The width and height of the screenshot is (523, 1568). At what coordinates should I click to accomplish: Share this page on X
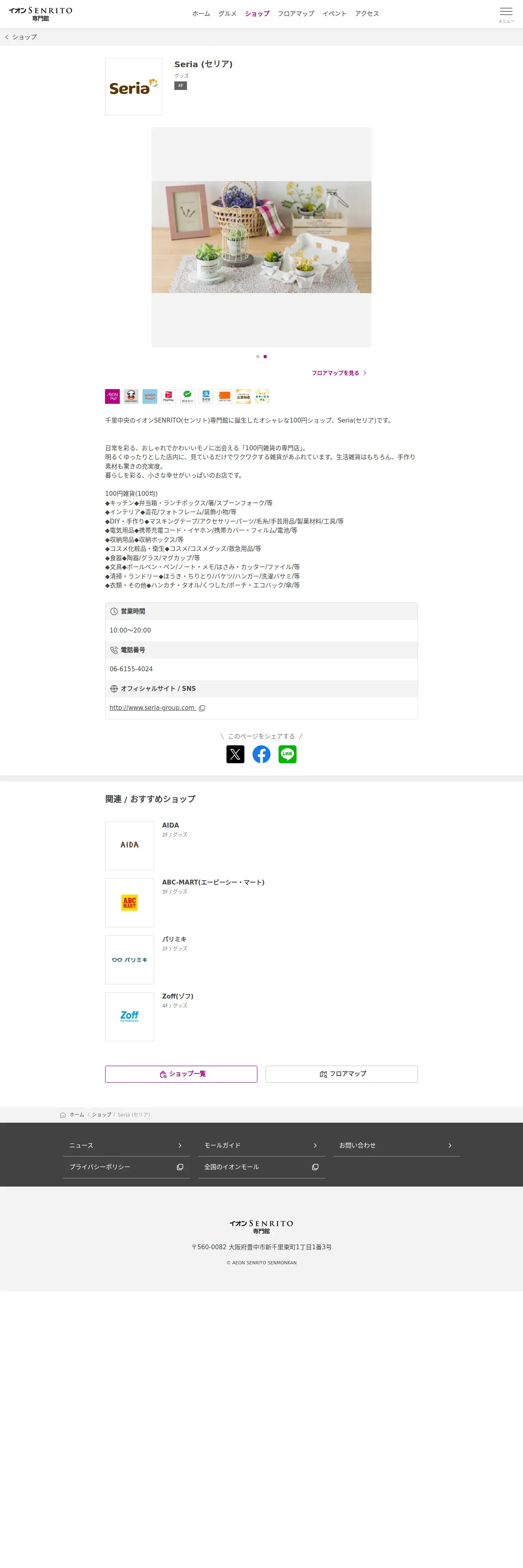[235, 754]
